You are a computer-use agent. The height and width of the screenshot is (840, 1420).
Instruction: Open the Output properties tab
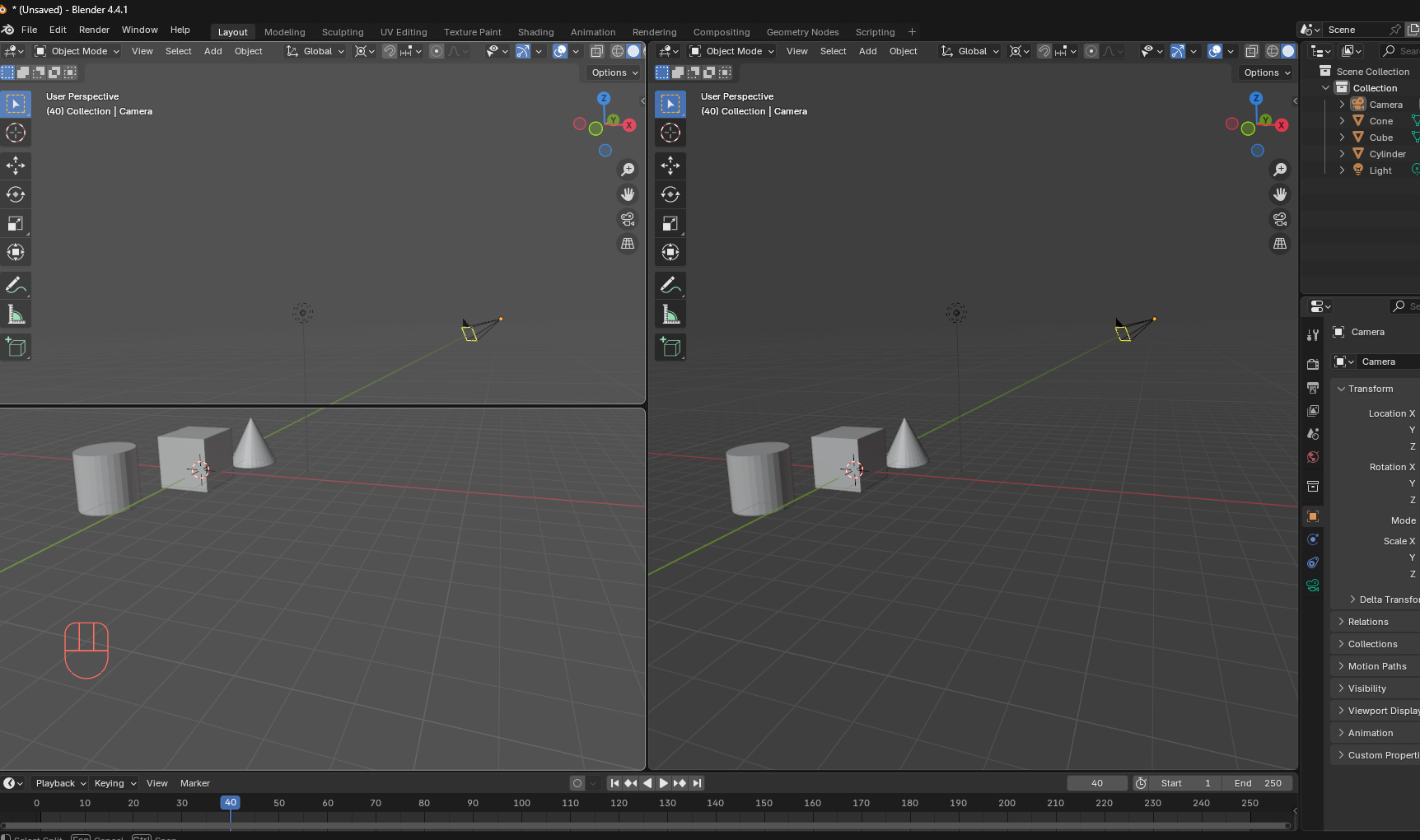(1313, 387)
